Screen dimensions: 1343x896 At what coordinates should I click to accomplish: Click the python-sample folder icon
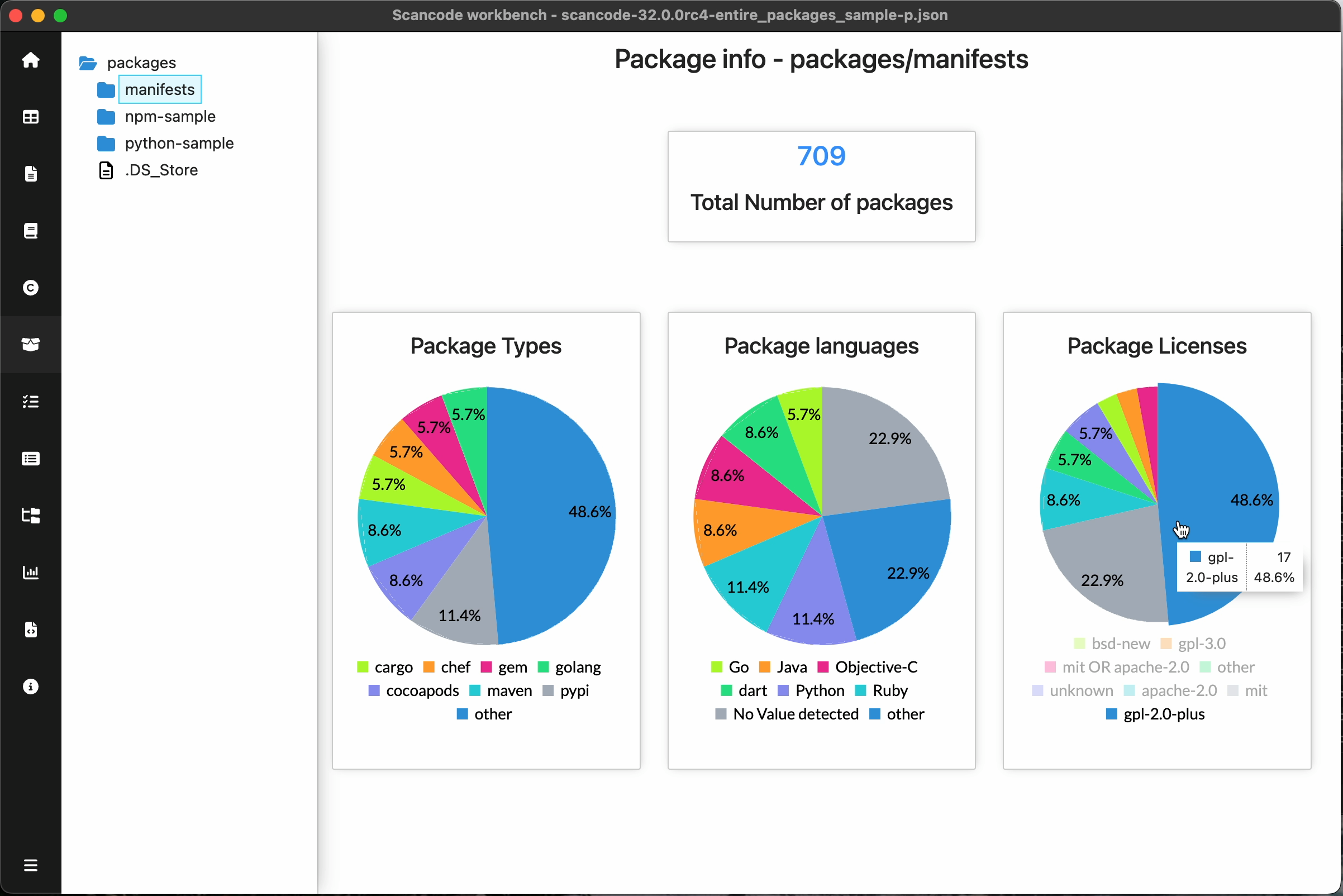(x=106, y=144)
